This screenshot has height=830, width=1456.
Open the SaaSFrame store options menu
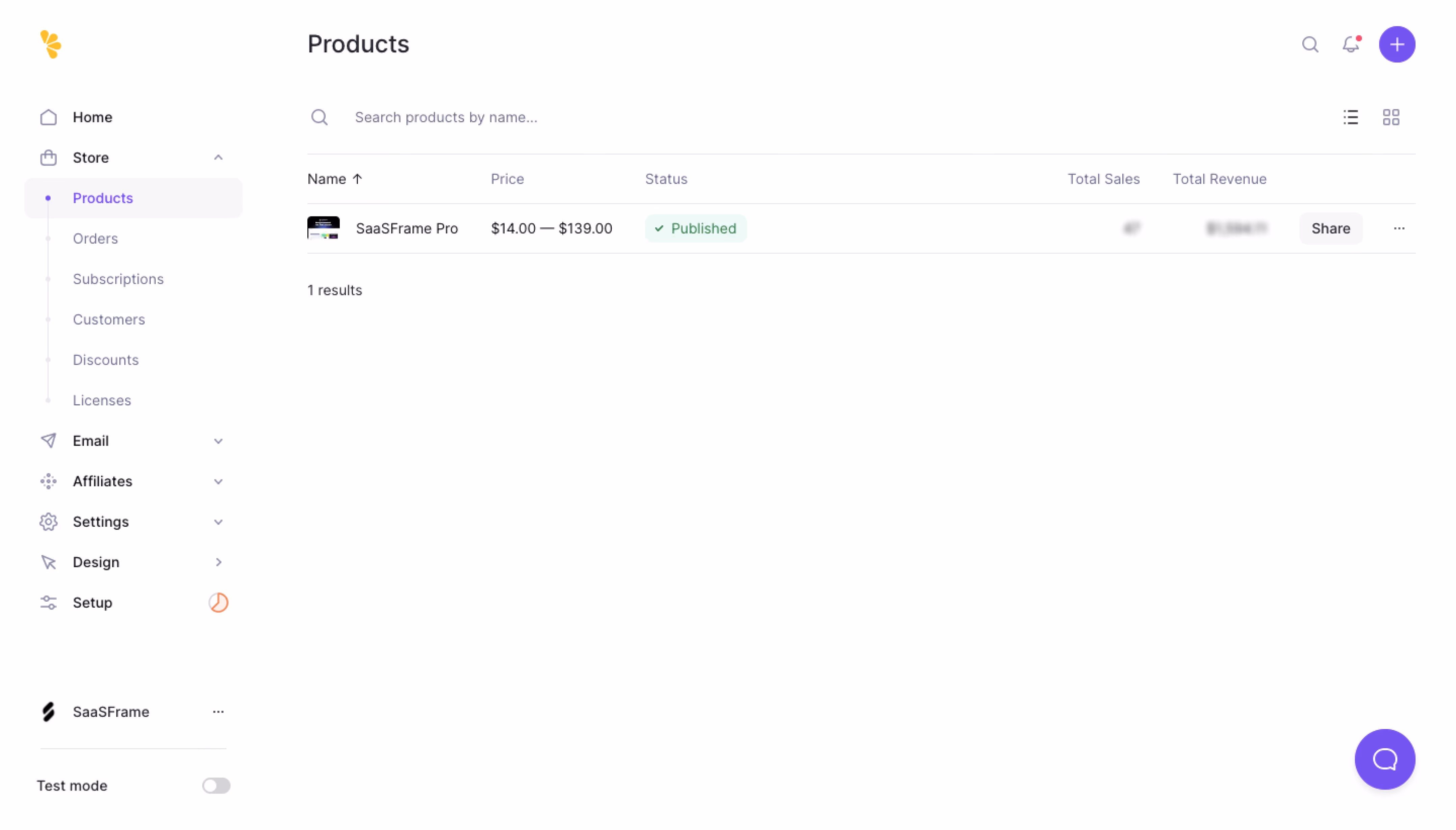tap(218, 711)
